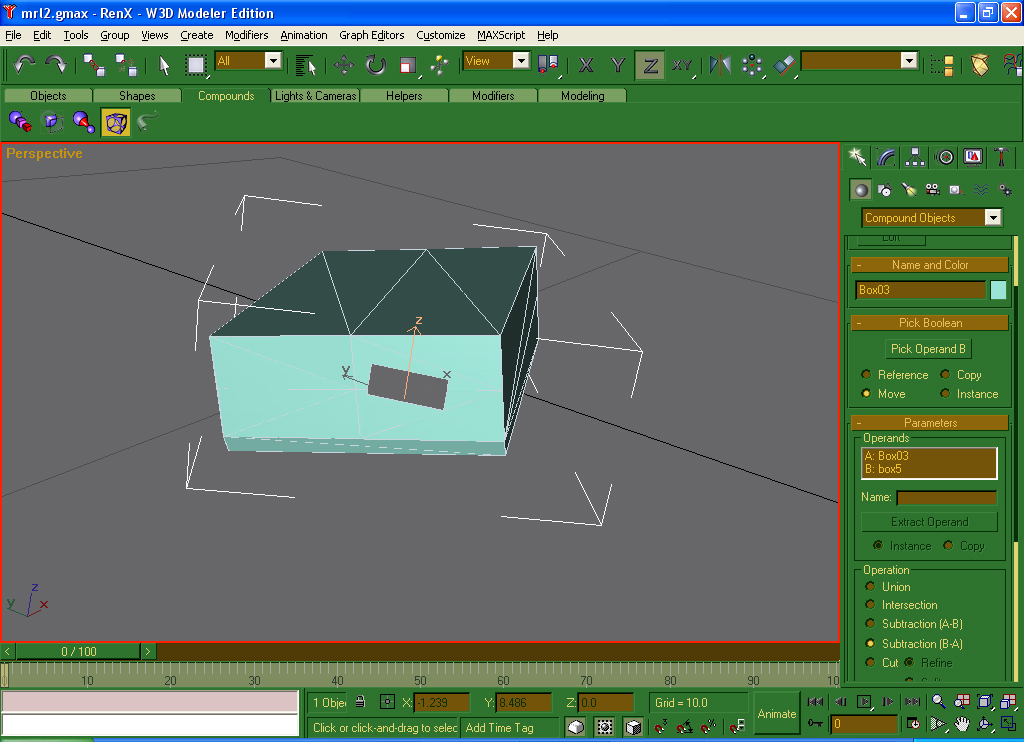Screen dimensions: 1024x742
Task: Open the View reference coordinate dropdown
Action: 520,61
